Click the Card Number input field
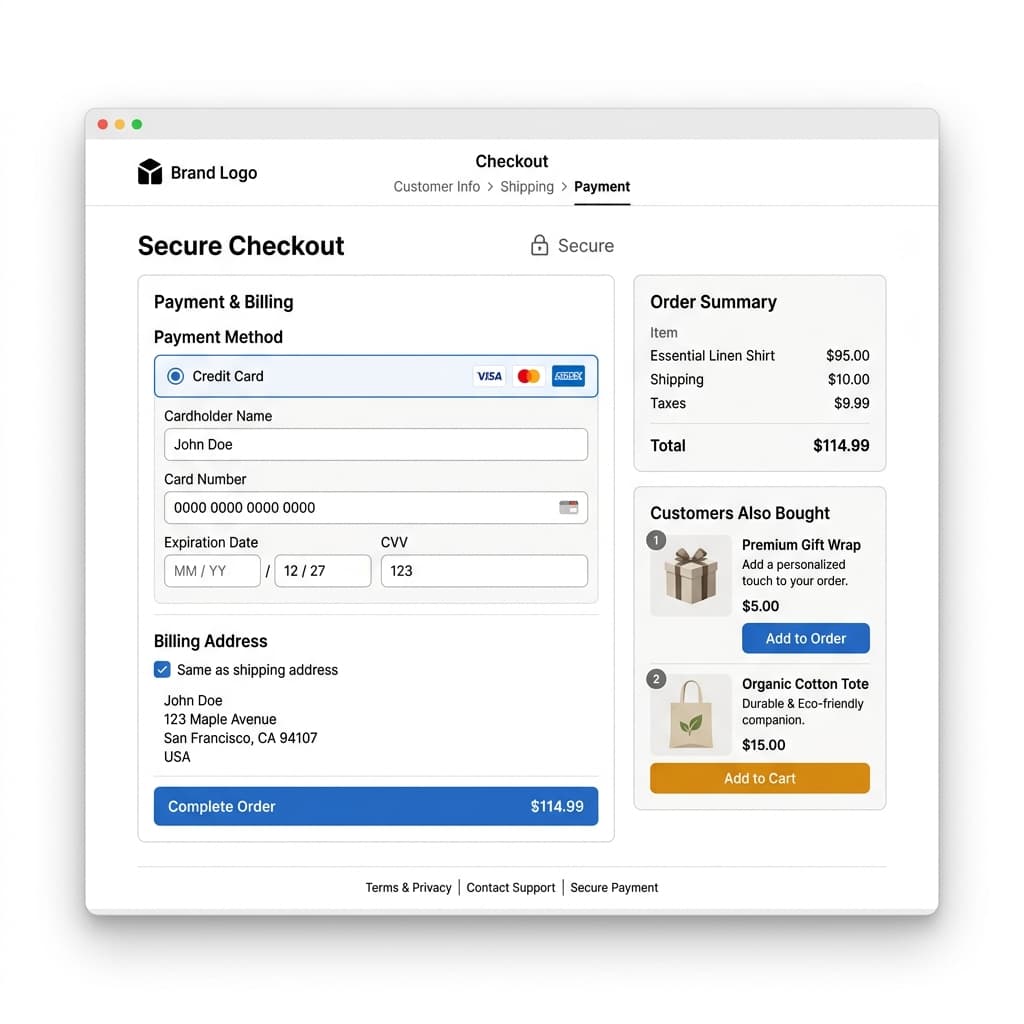Screen dimensions: 1024x1024 [376, 507]
